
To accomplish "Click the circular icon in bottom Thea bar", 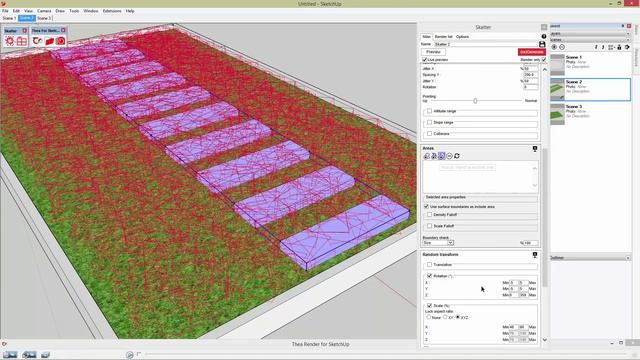I will pos(129,355).
